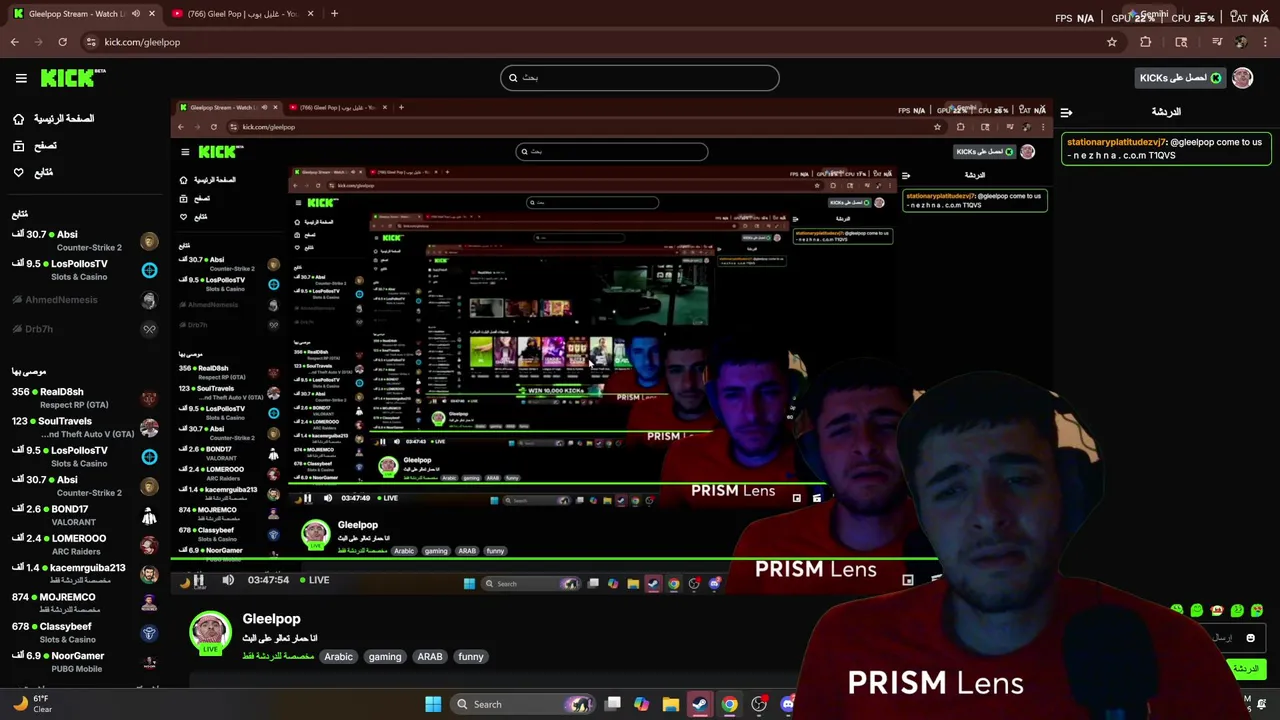Open emoji picker in chat input
1280x720 pixels.
[1250, 638]
